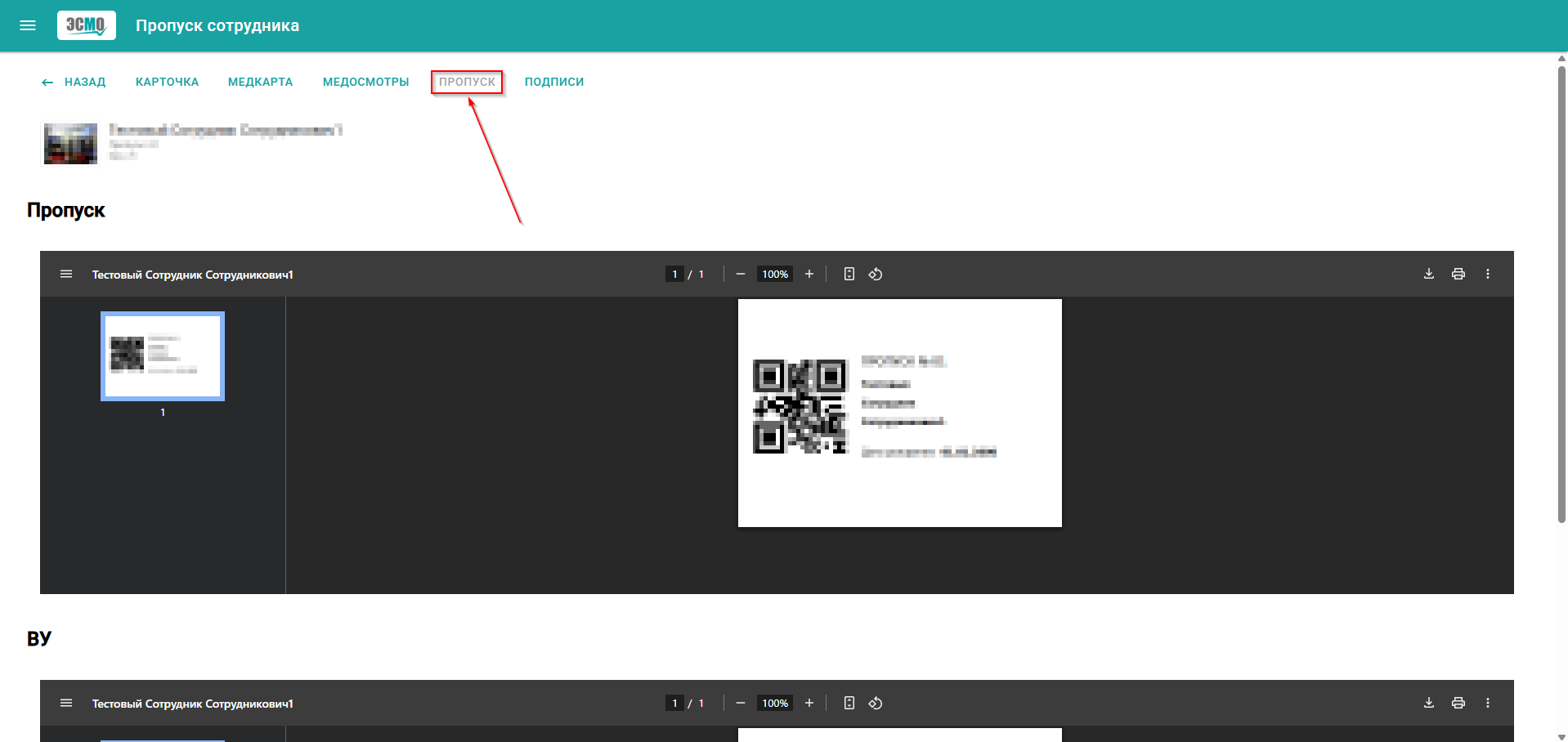
Task: Zoom out in ВУ PDF viewer
Action: tap(741, 703)
